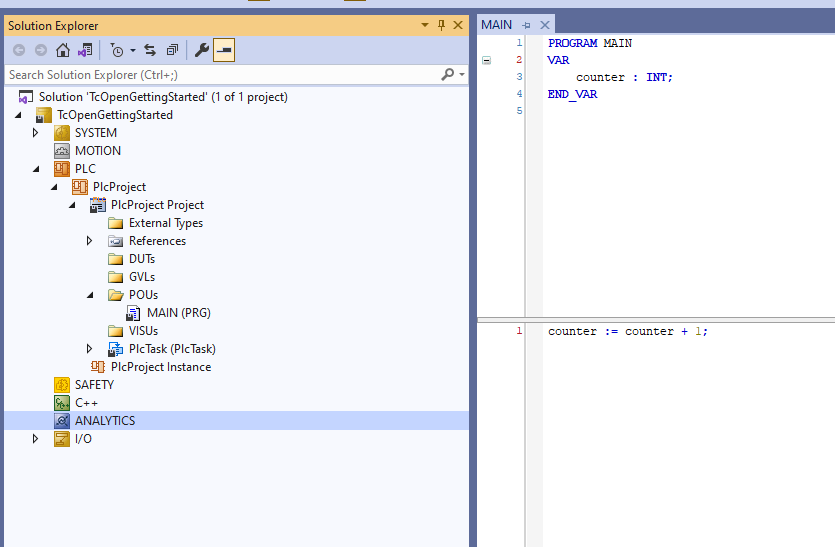The image size is (835, 547).
Task: Collapse the PlcProject node
Action: pos(54,187)
